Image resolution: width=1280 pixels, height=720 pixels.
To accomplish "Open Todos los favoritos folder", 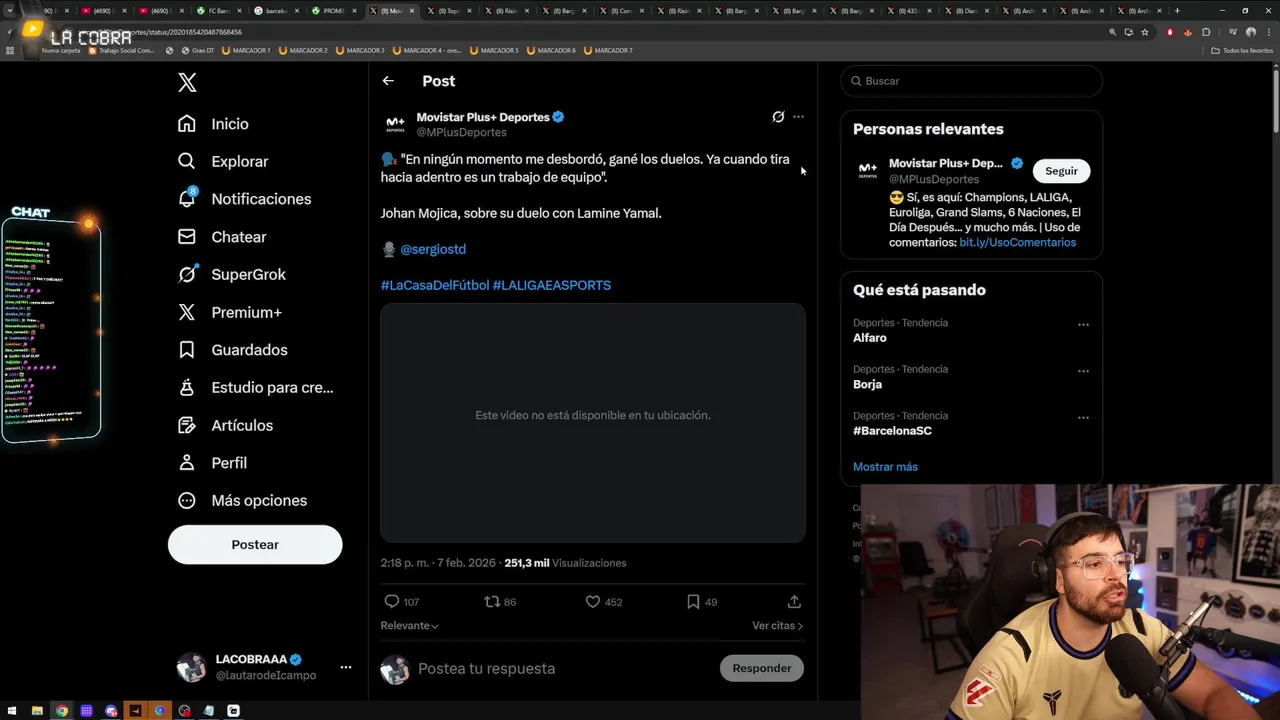I will pos(1242,50).
